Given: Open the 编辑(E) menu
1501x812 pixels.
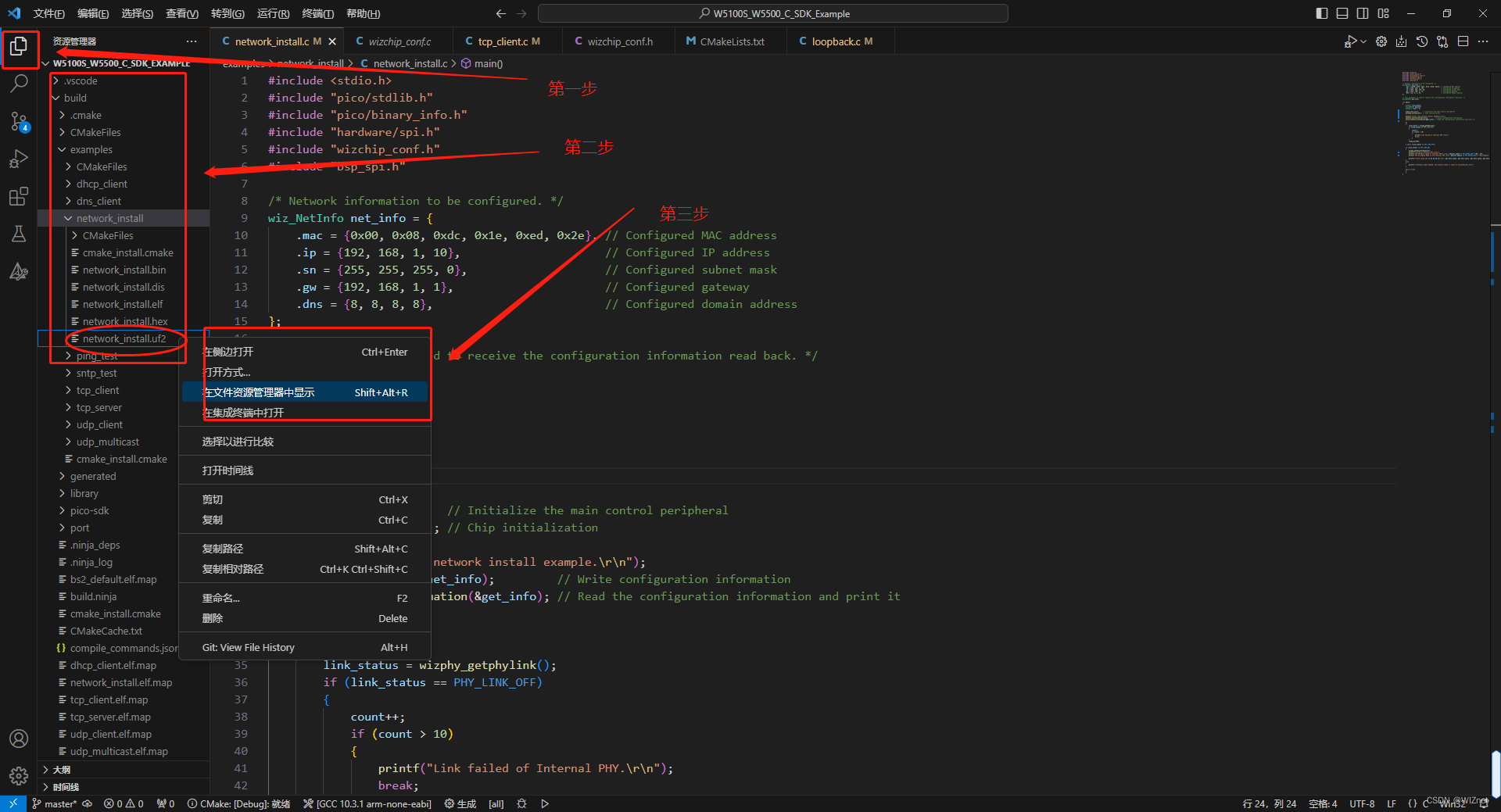Looking at the screenshot, I should click(93, 13).
